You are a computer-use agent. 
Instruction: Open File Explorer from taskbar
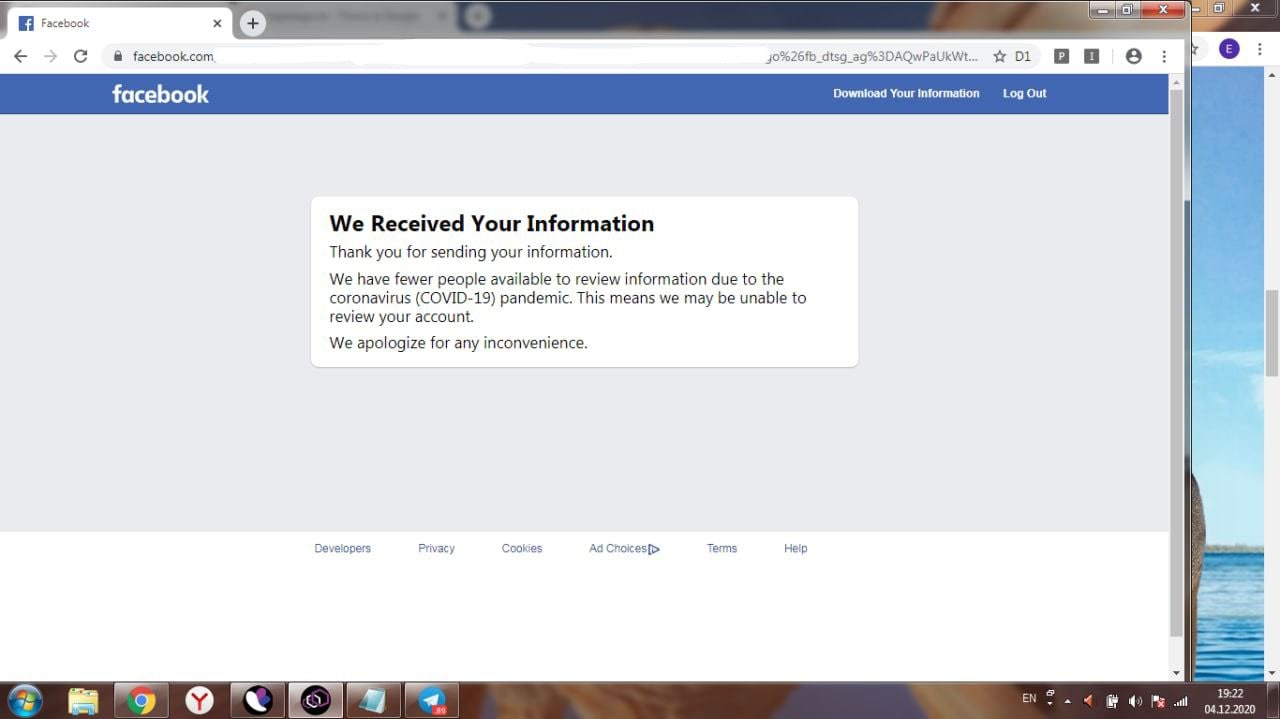pyautogui.click(x=83, y=701)
